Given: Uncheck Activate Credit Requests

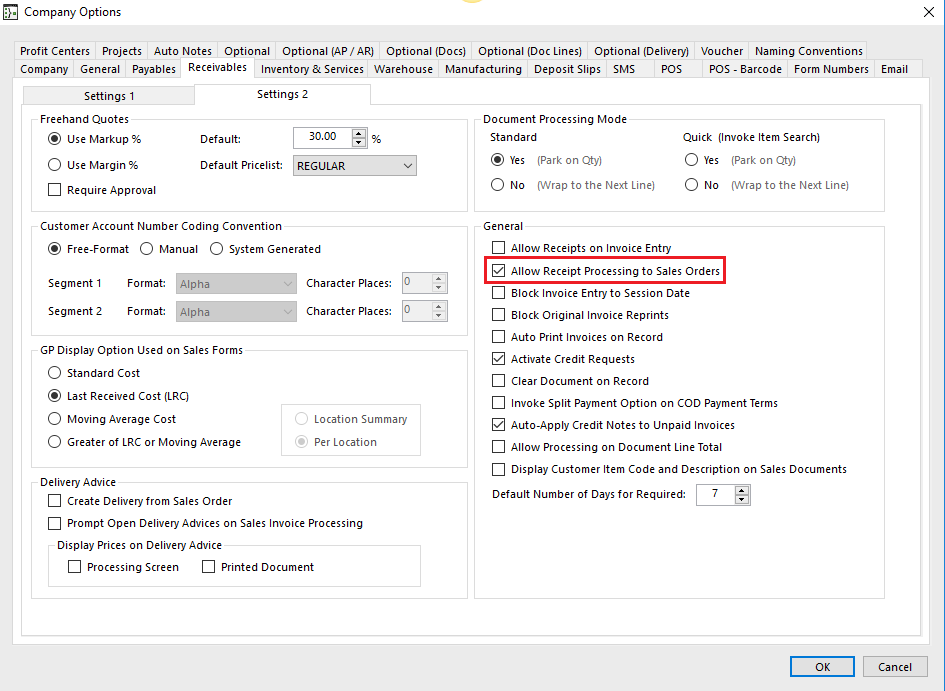Looking at the screenshot, I should tap(498, 358).
